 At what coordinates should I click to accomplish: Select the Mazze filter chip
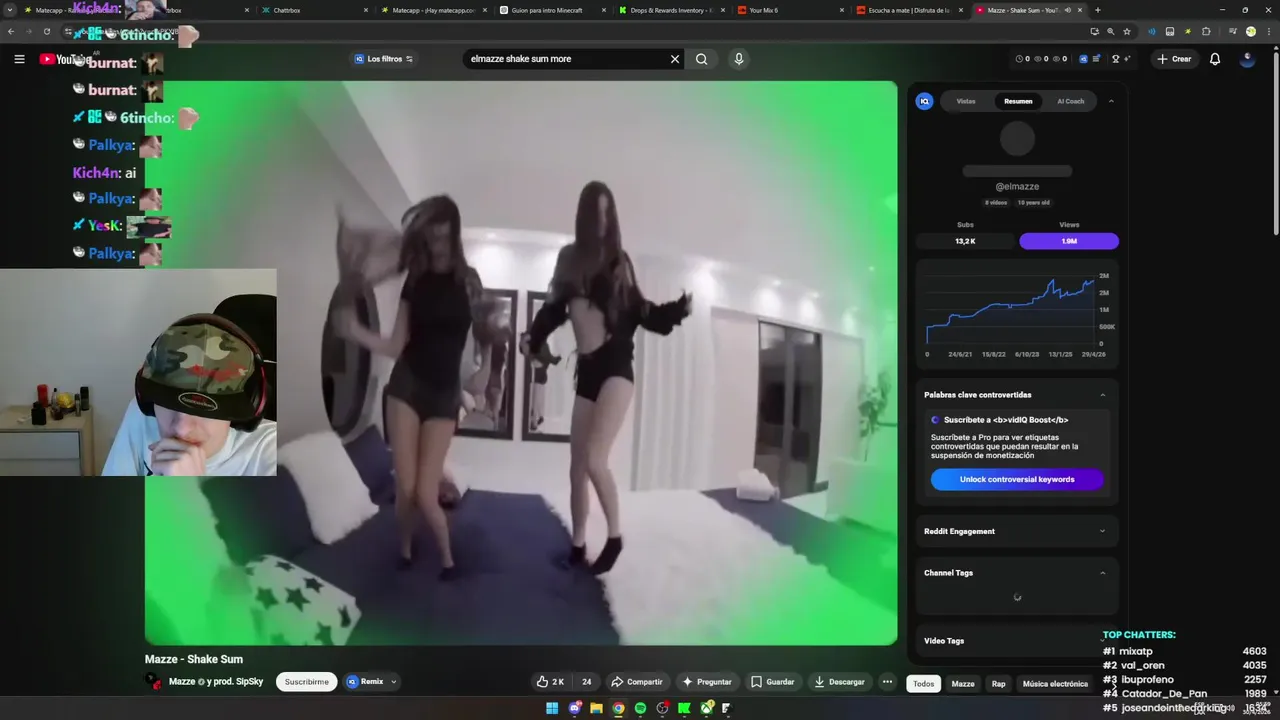tap(963, 684)
